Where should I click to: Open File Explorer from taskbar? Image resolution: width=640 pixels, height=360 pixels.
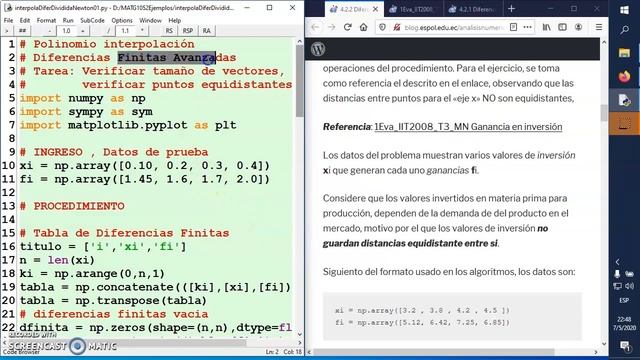[624, 53]
